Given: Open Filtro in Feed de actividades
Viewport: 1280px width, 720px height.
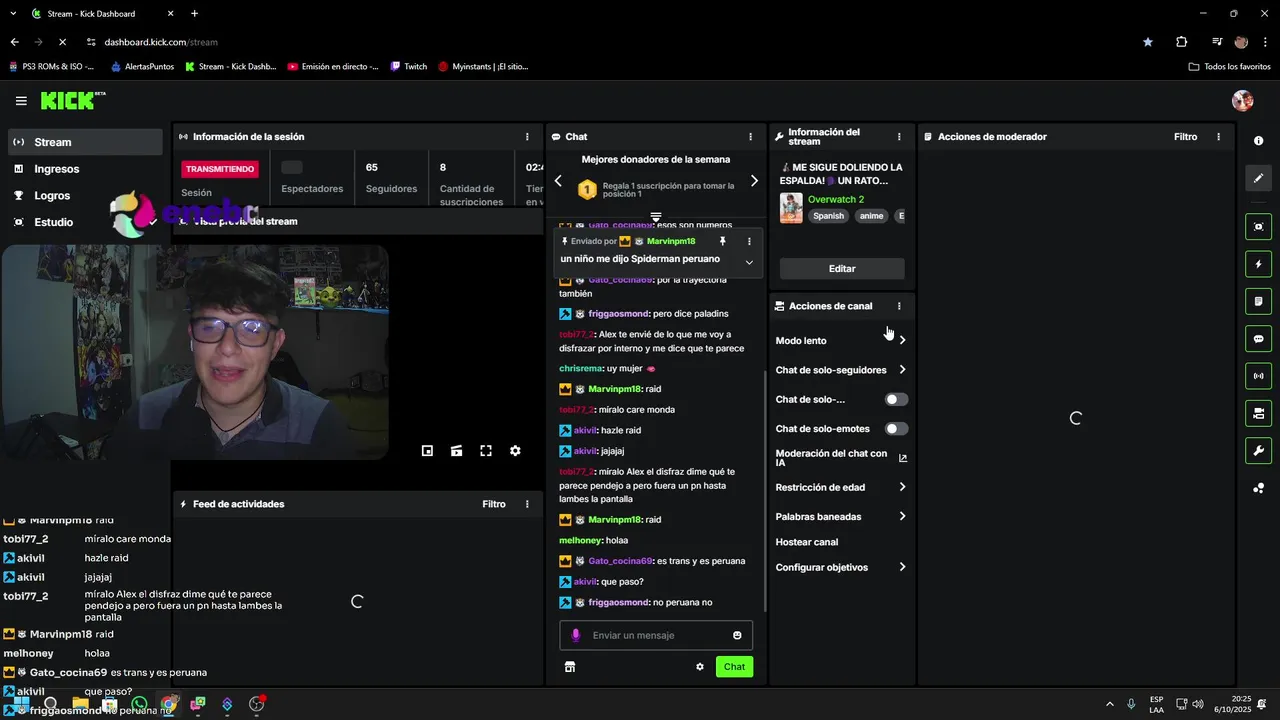Looking at the screenshot, I should (494, 504).
